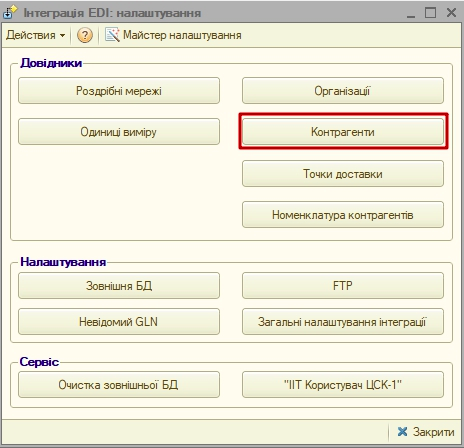Open "ІІТ Користувач ЦСК-1" service
464x448 pixels.
tap(343, 385)
